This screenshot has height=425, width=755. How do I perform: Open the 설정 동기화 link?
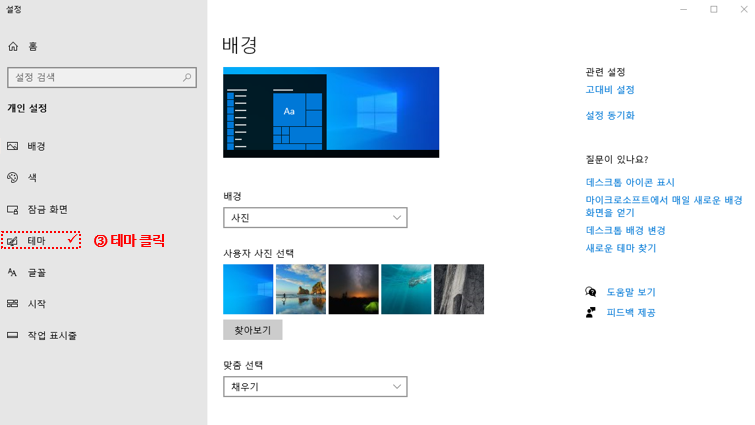tap(610, 115)
